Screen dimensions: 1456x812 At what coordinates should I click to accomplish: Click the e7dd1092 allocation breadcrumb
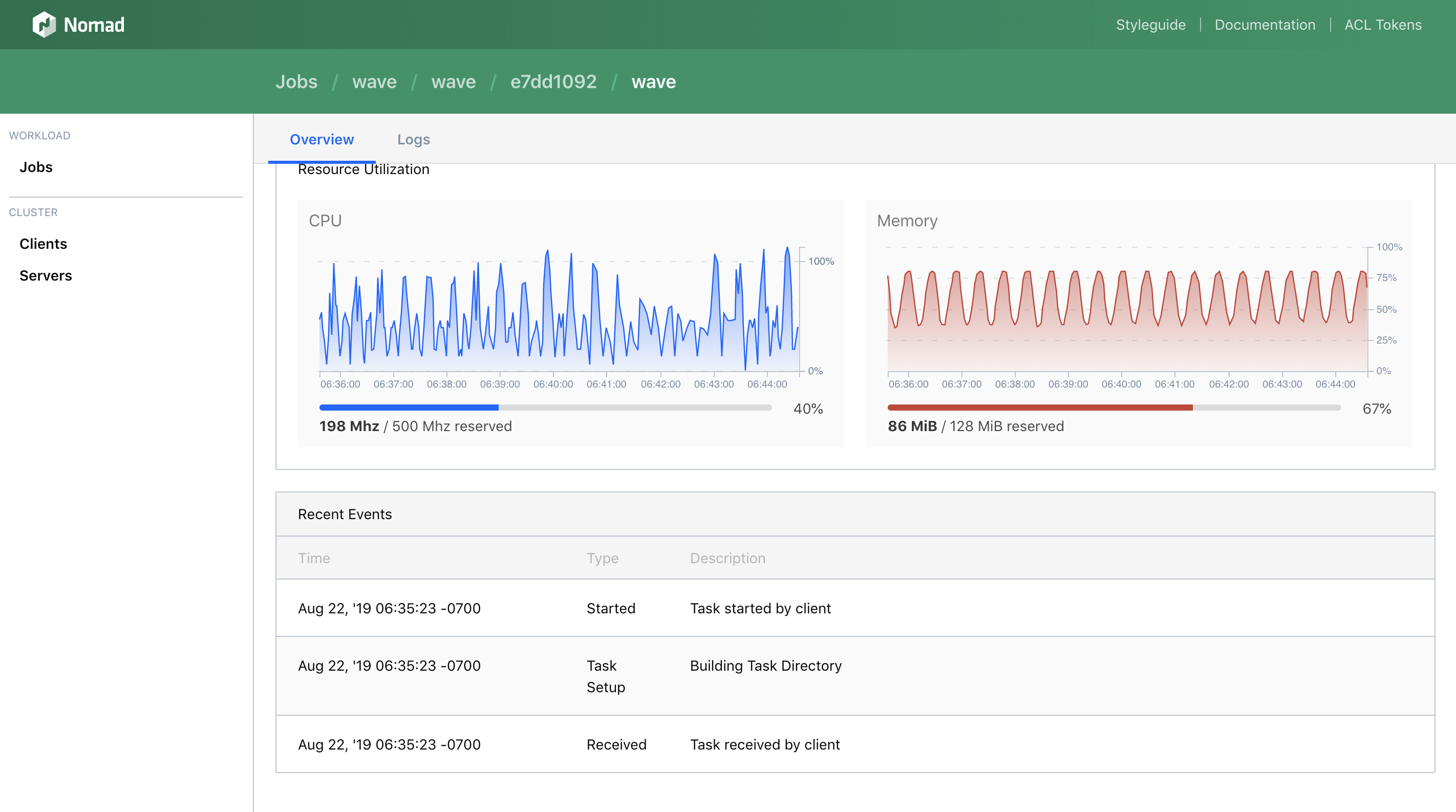click(553, 81)
